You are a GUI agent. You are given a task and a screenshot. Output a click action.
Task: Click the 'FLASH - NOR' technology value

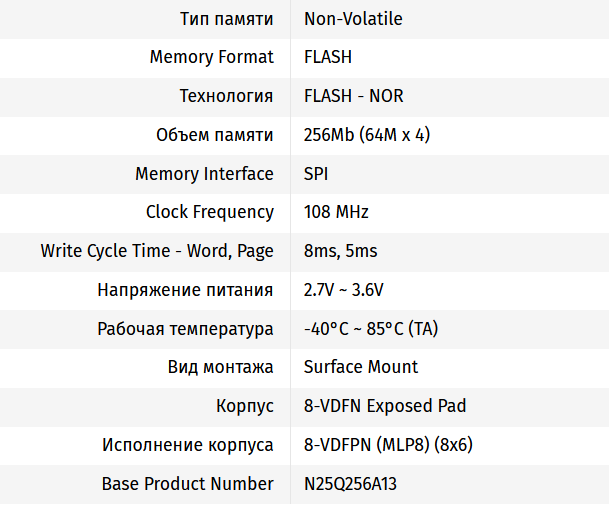pyautogui.click(x=353, y=96)
